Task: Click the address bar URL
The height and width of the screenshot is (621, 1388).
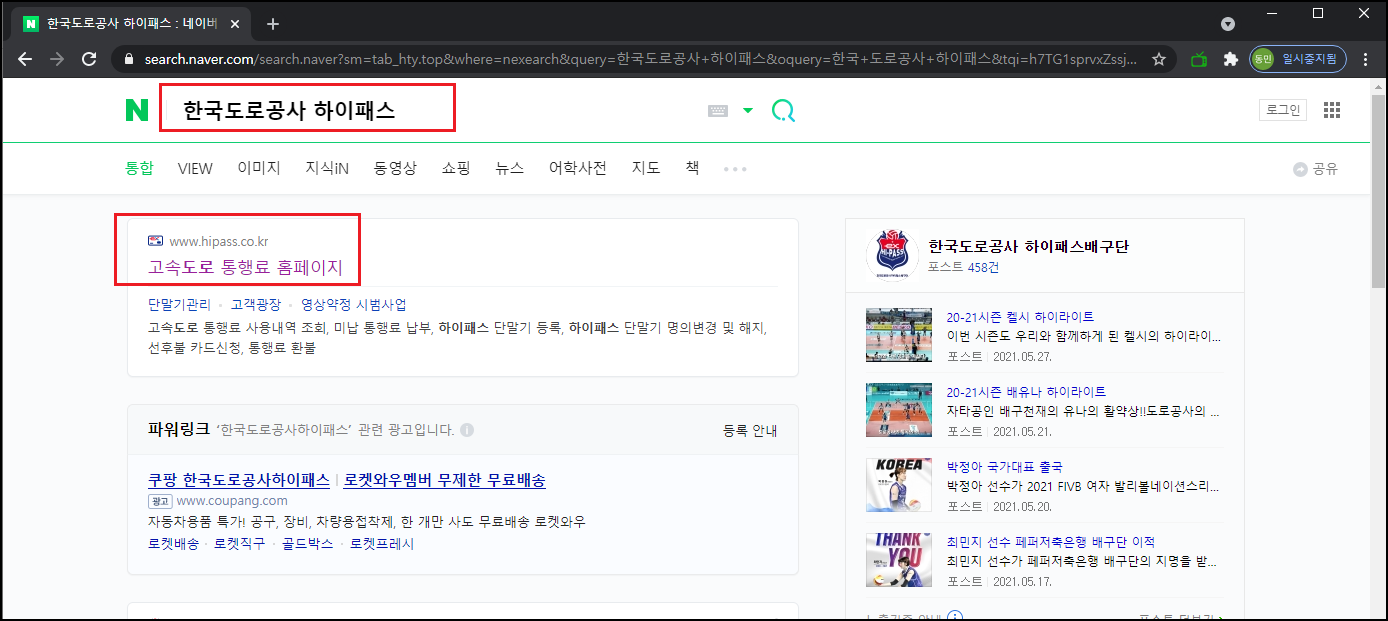Action: [640, 59]
